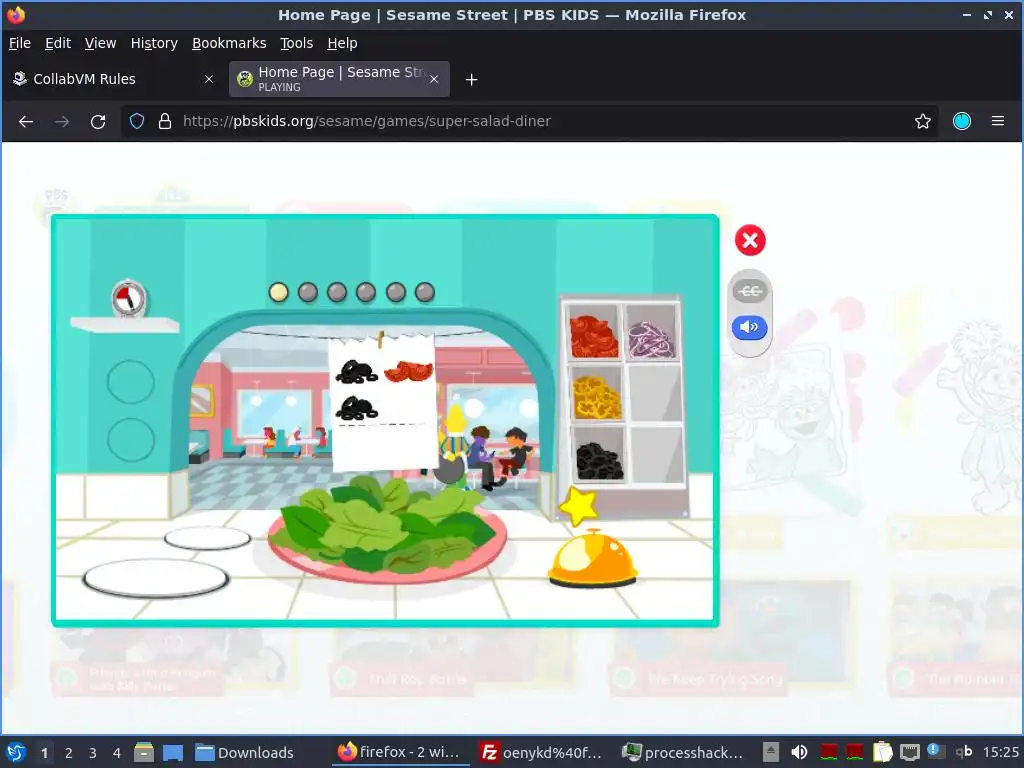Open the File menu
1024x768 pixels.
[20, 43]
